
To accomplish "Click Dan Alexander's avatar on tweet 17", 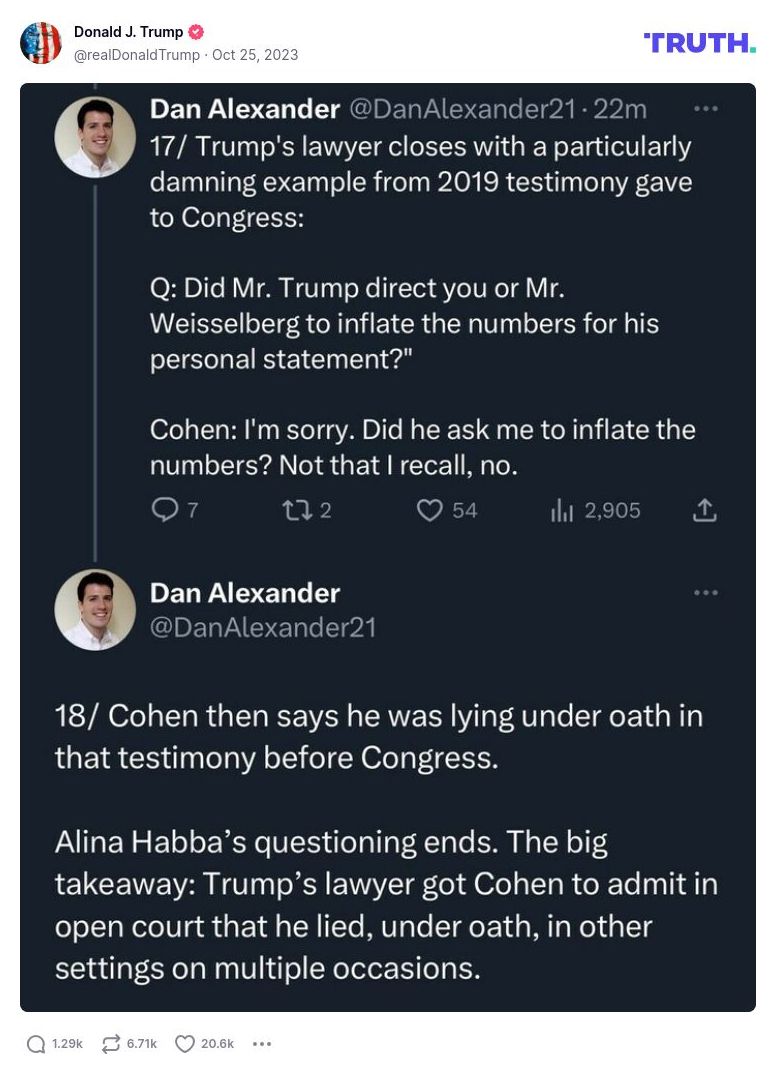I will (x=95, y=137).
